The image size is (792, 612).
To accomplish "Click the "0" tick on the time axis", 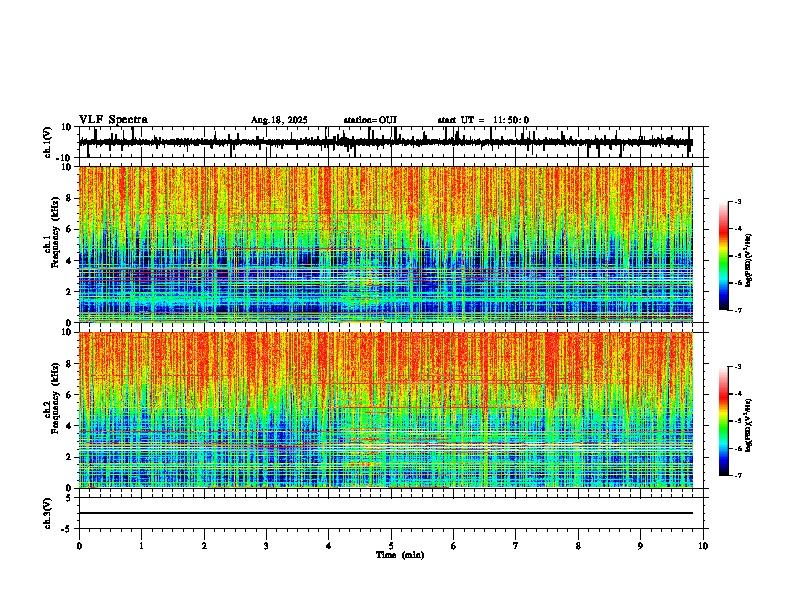I will (79, 545).
